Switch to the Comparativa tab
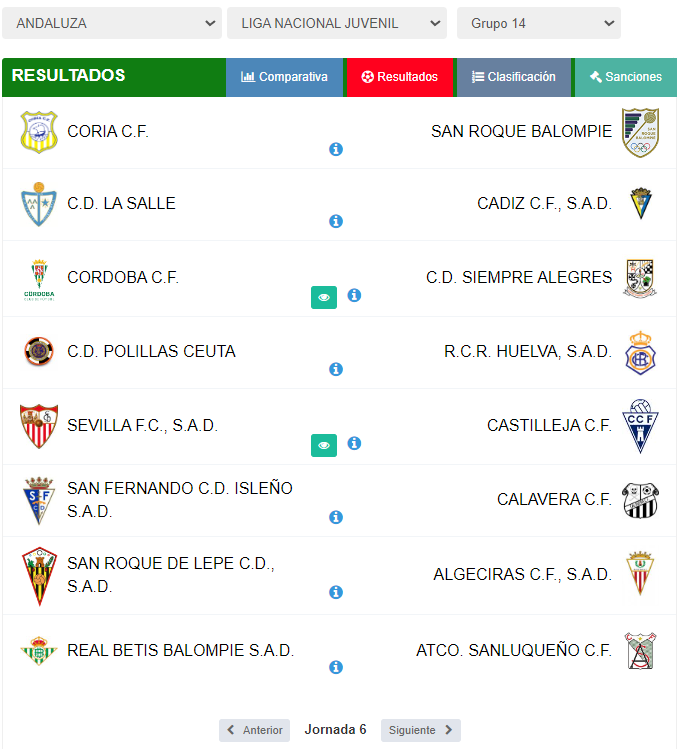Image resolution: width=687 pixels, height=749 pixels. click(x=285, y=77)
